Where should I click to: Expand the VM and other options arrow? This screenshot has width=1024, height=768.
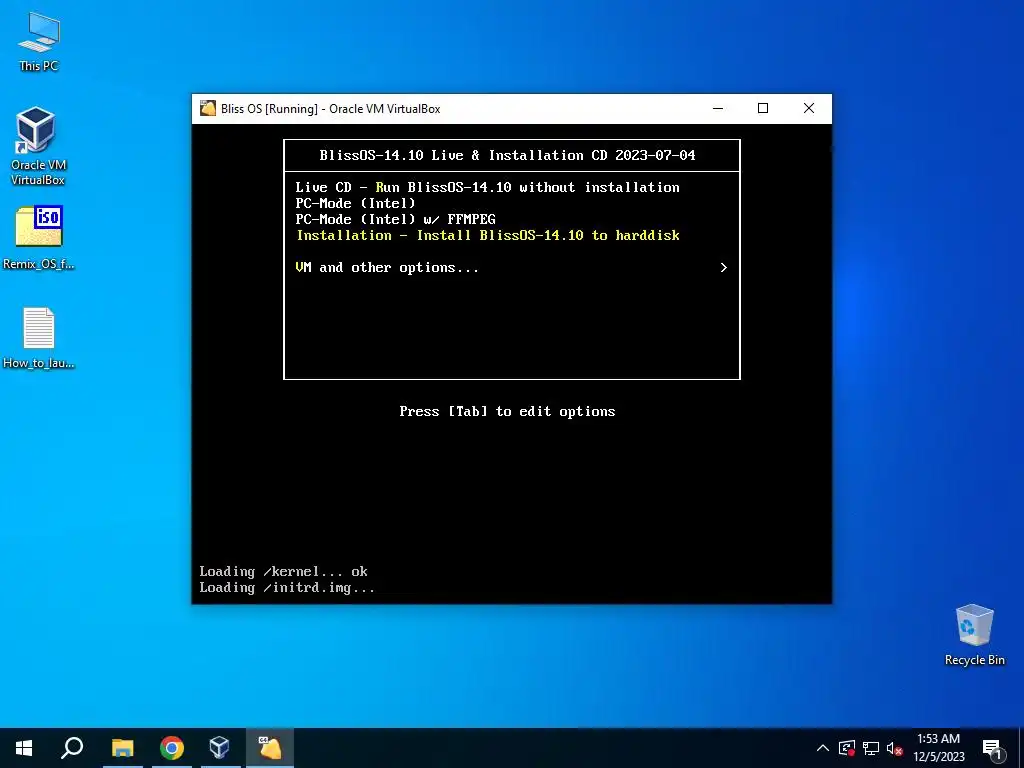(x=724, y=268)
